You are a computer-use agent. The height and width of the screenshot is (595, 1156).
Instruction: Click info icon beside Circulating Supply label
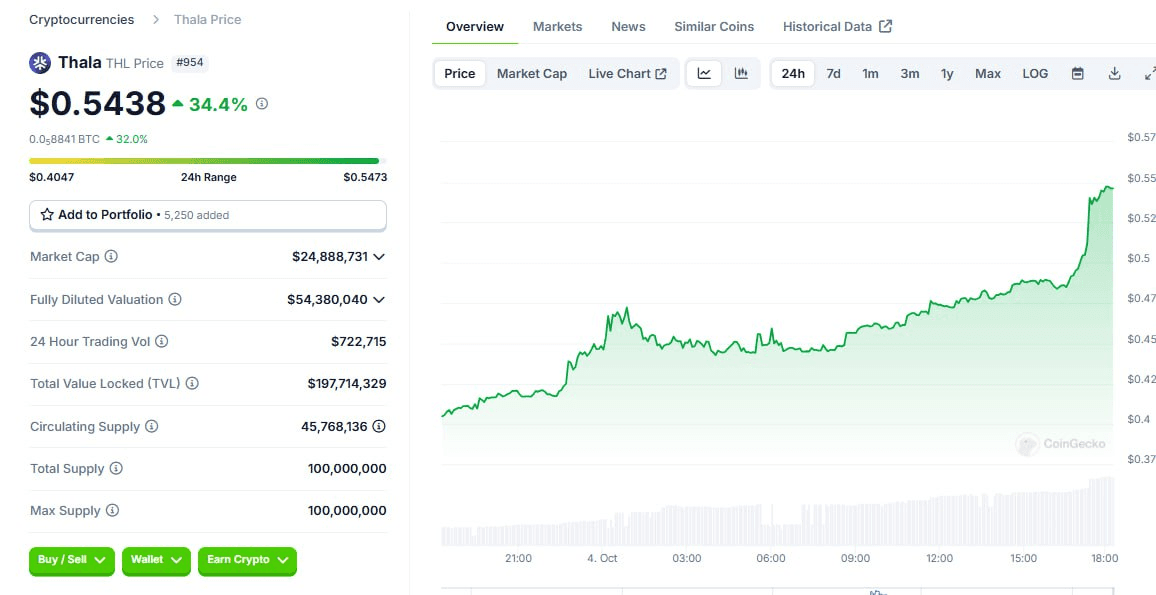151,426
